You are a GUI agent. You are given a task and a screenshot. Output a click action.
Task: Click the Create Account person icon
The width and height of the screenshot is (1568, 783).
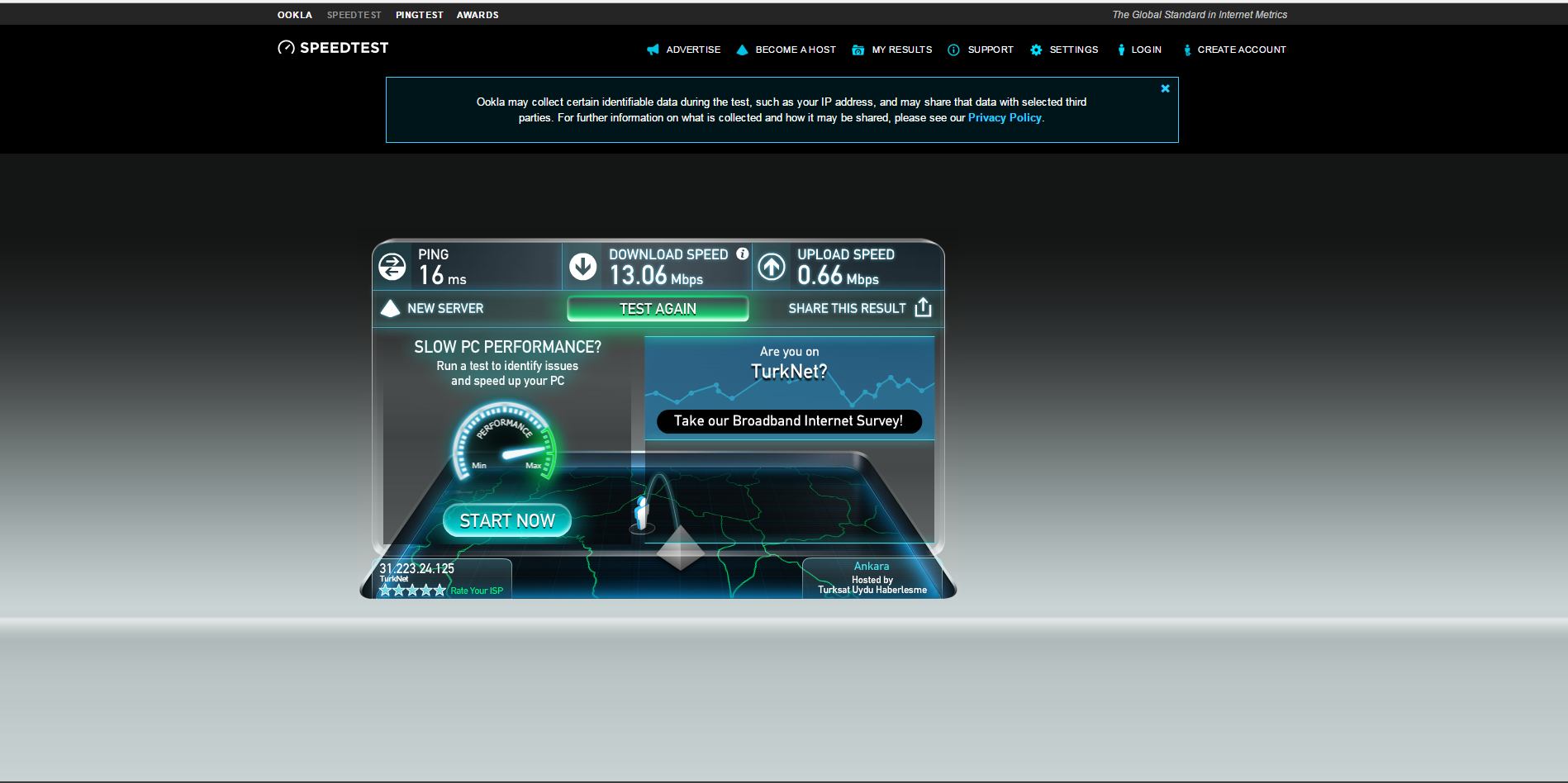(1187, 50)
